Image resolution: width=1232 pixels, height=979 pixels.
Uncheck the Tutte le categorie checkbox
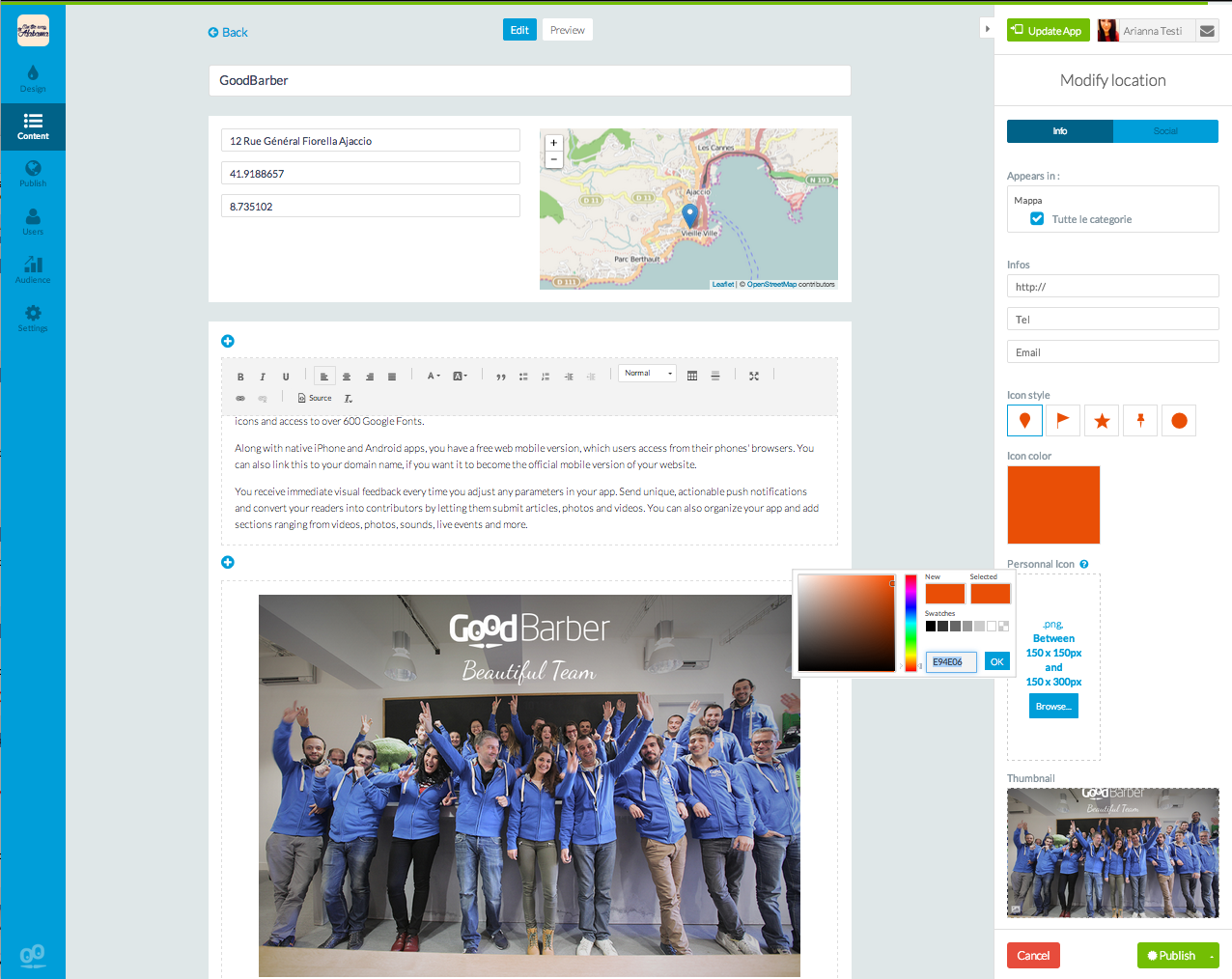pos(1037,219)
